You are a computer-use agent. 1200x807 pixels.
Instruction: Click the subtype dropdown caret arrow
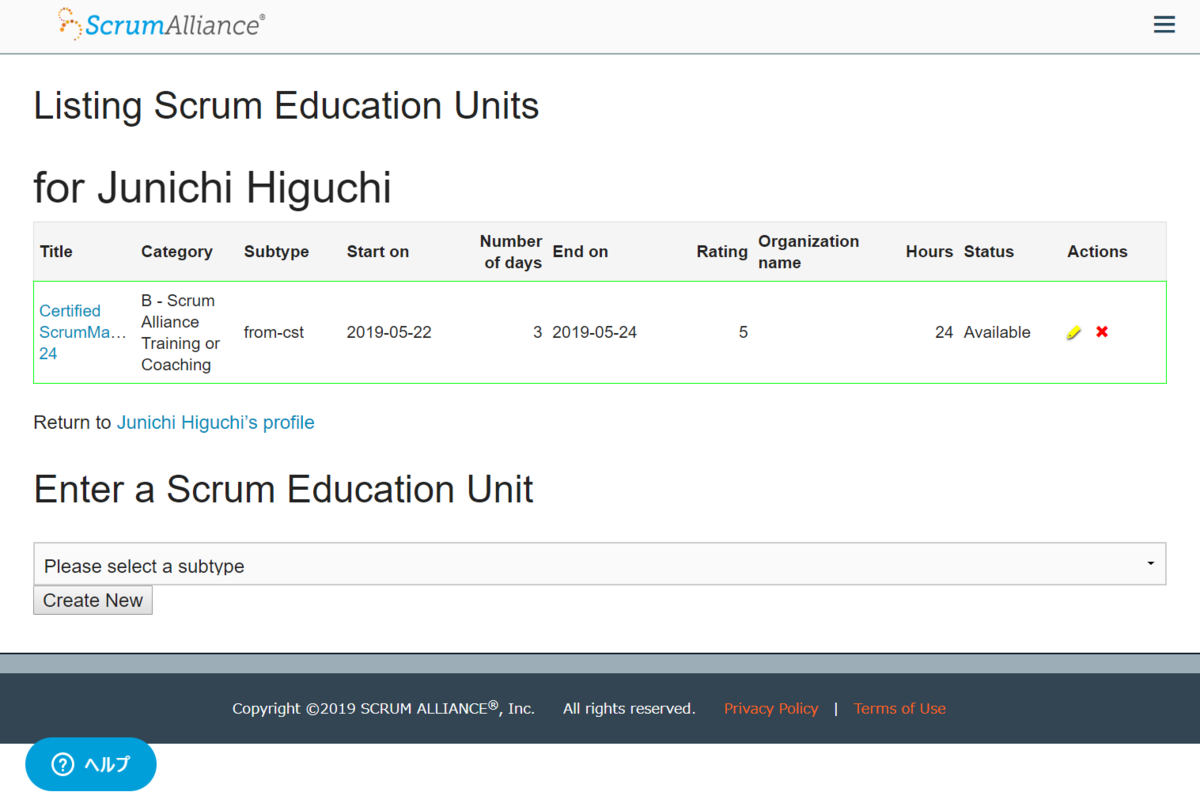(x=1149, y=563)
